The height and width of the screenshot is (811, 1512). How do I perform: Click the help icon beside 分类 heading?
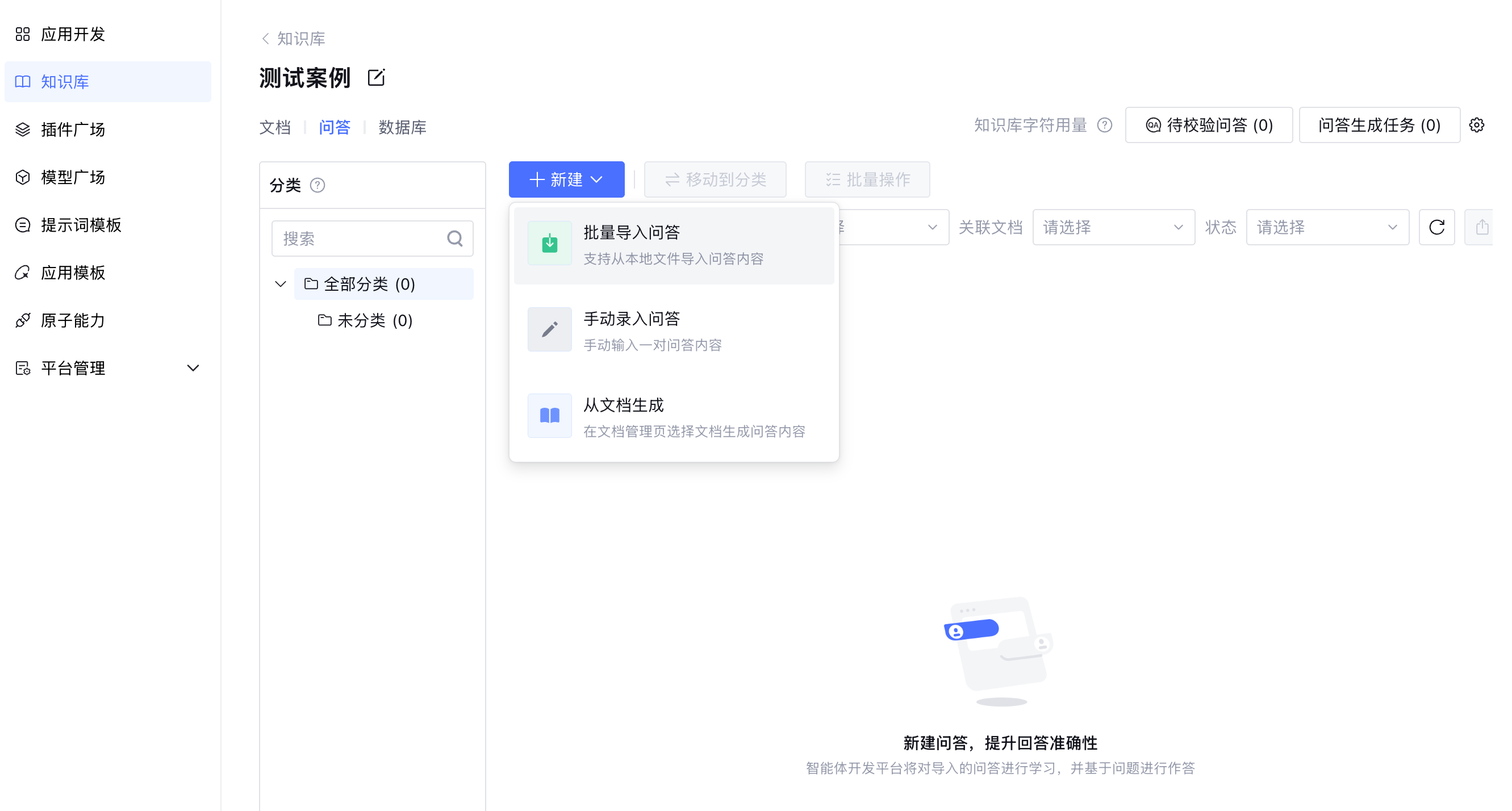(318, 186)
